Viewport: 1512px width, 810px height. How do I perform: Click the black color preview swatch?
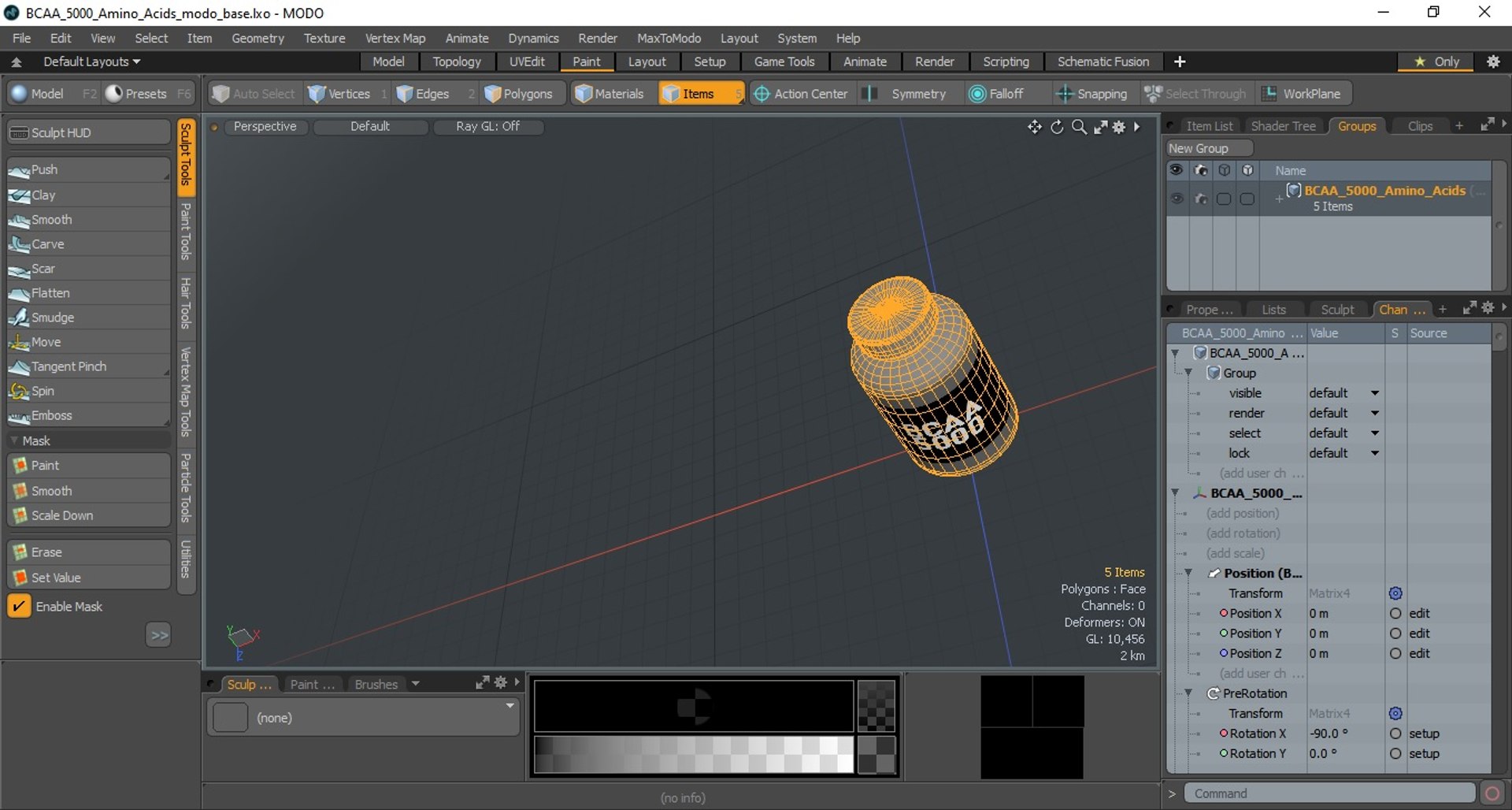694,706
